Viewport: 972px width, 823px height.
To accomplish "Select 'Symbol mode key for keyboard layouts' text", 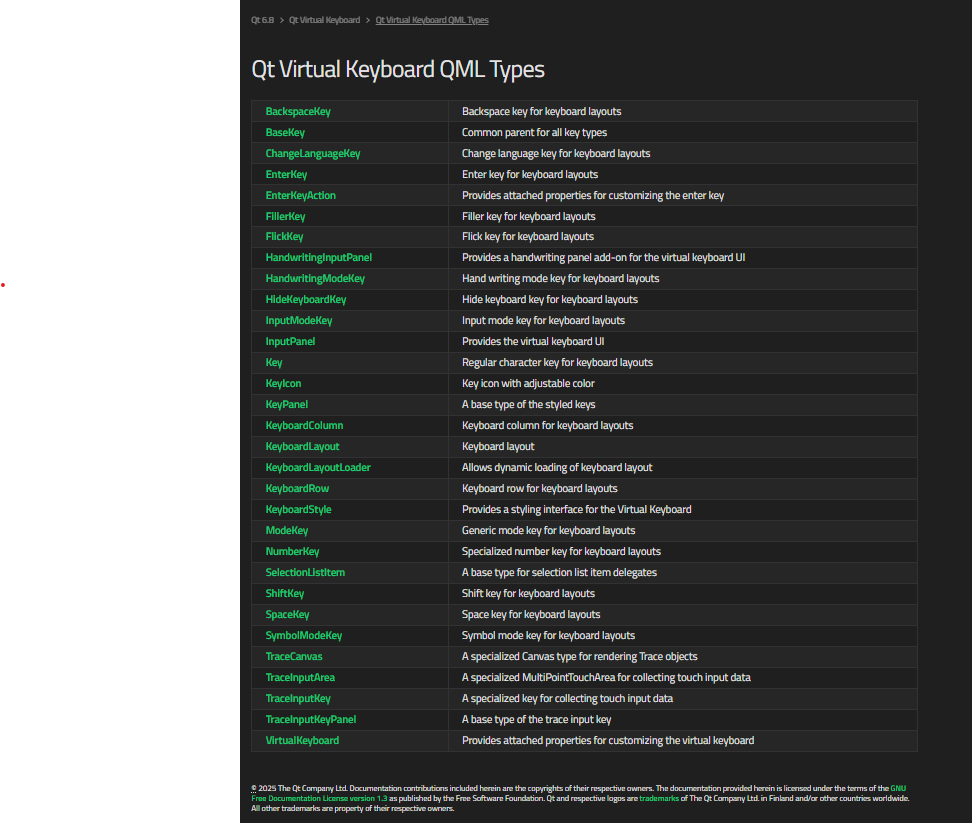I will click(548, 636).
